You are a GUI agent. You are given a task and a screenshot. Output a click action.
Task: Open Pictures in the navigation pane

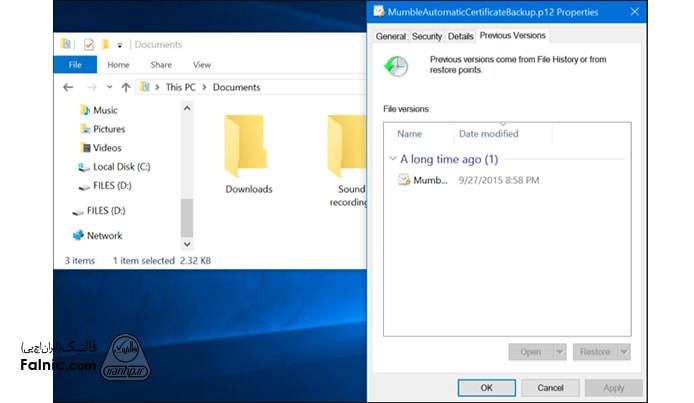click(108, 129)
